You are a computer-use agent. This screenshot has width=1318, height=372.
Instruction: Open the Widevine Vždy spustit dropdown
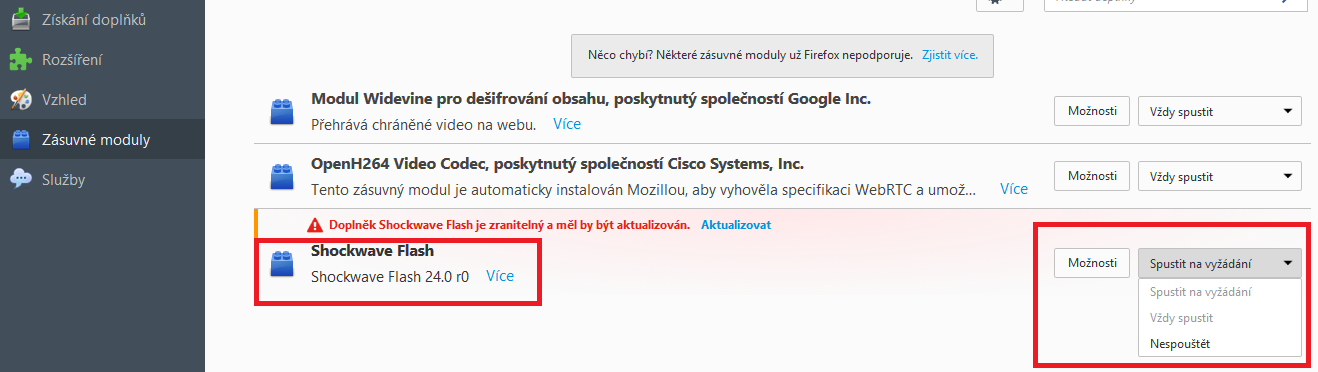(x=1219, y=111)
